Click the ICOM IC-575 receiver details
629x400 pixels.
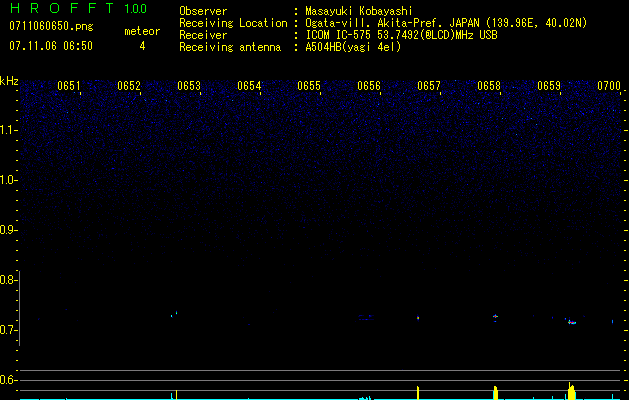point(402,35)
